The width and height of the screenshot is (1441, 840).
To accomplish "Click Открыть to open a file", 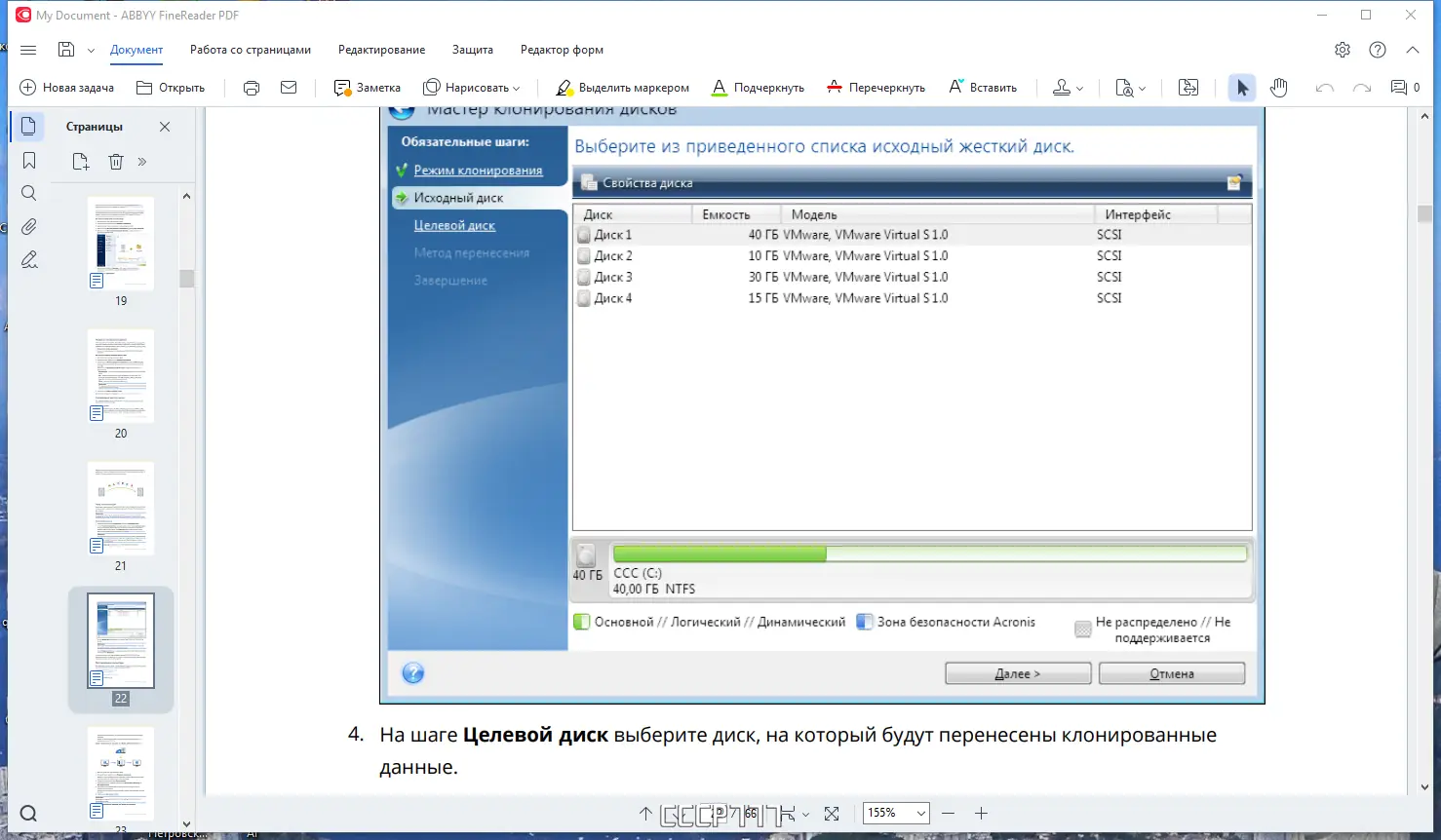I will click(171, 87).
